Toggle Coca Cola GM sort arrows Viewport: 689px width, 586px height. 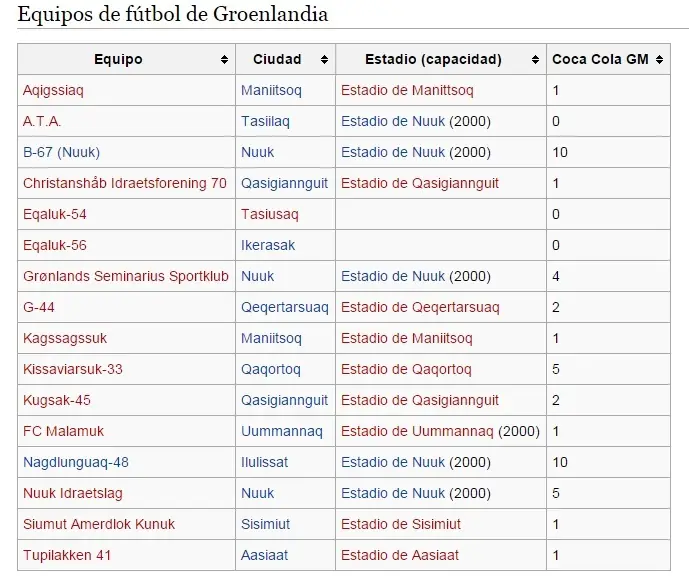point(659,60)
